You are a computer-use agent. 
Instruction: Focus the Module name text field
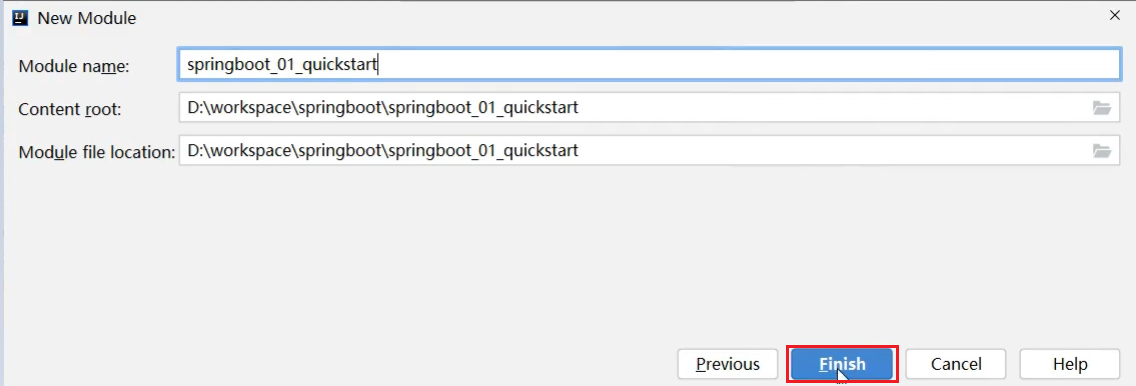point(649,64)
